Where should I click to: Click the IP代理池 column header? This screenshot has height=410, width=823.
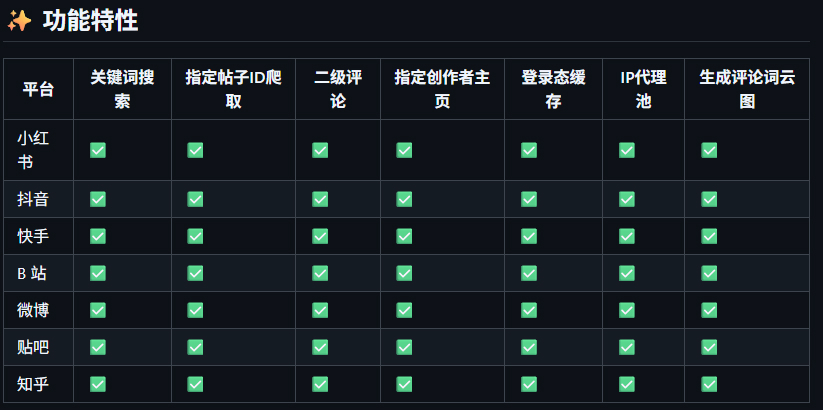click(643, 89)
